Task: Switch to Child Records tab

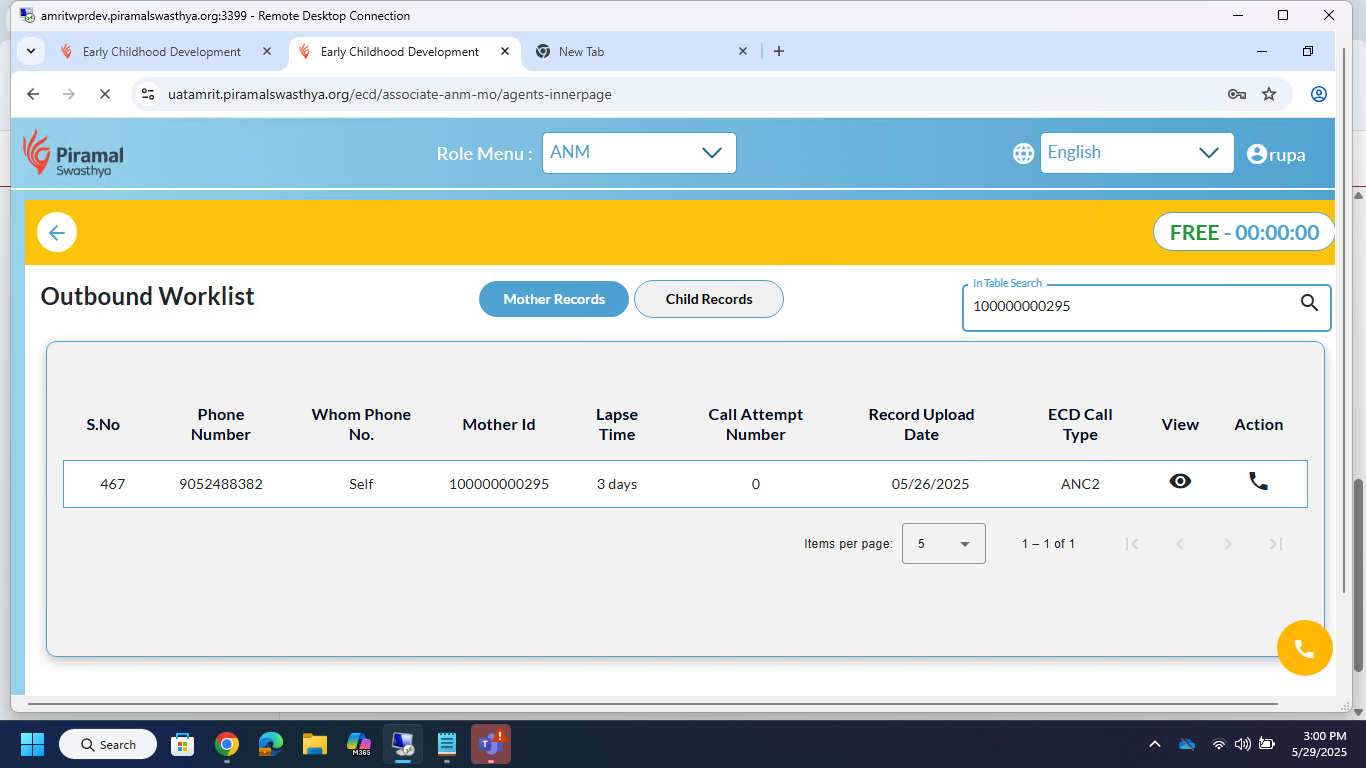Action: pos(709,299)
